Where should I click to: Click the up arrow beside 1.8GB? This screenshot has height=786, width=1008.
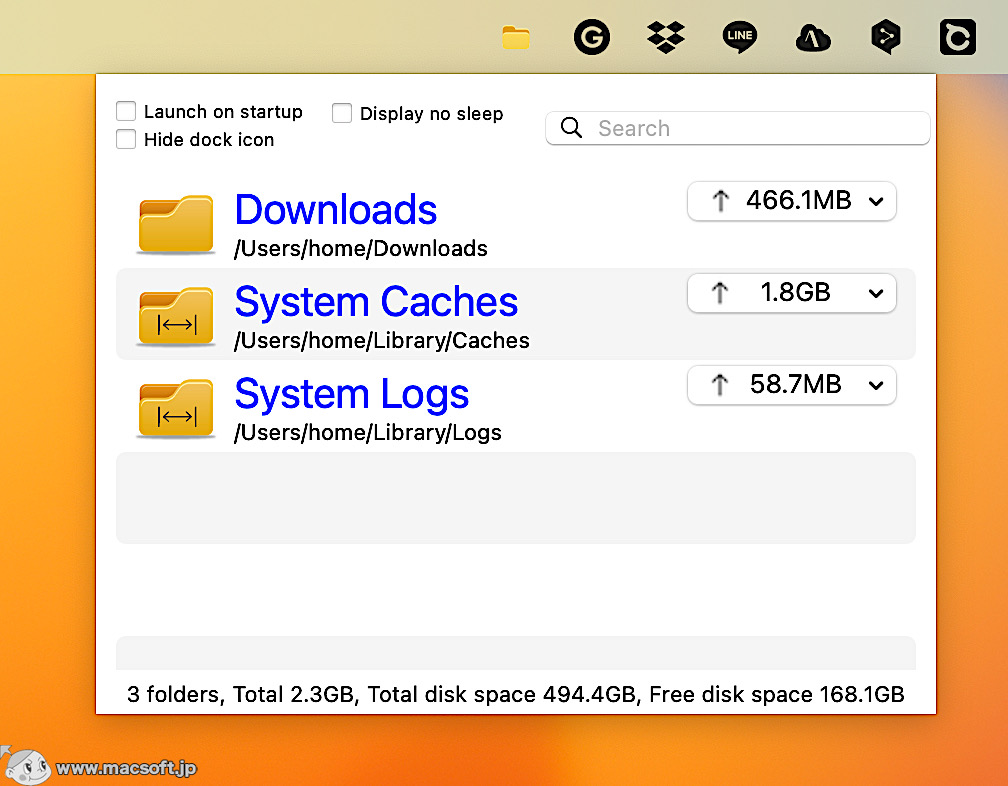click(x=720, y=293)
